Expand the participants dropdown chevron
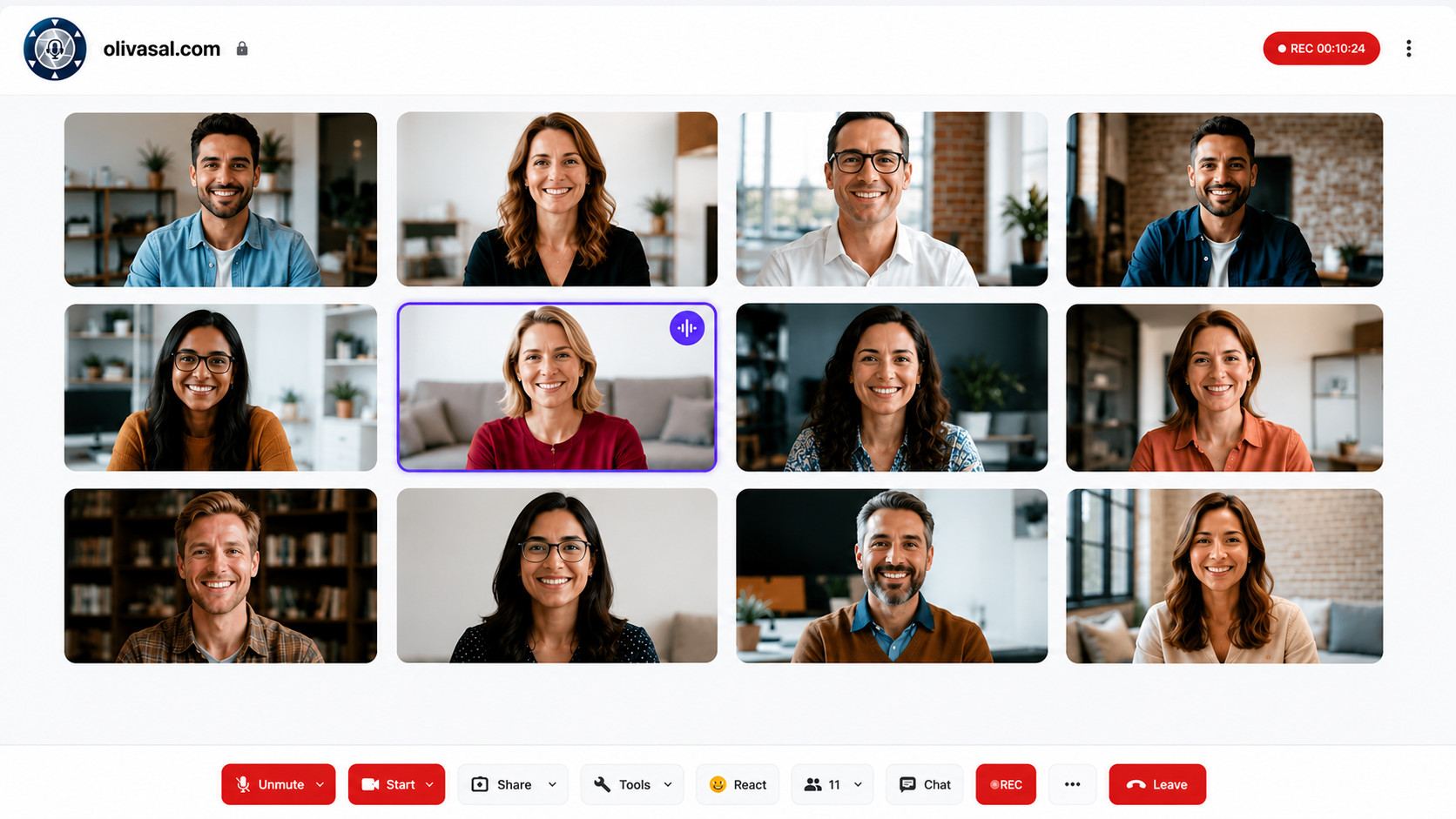 point(859,784)
